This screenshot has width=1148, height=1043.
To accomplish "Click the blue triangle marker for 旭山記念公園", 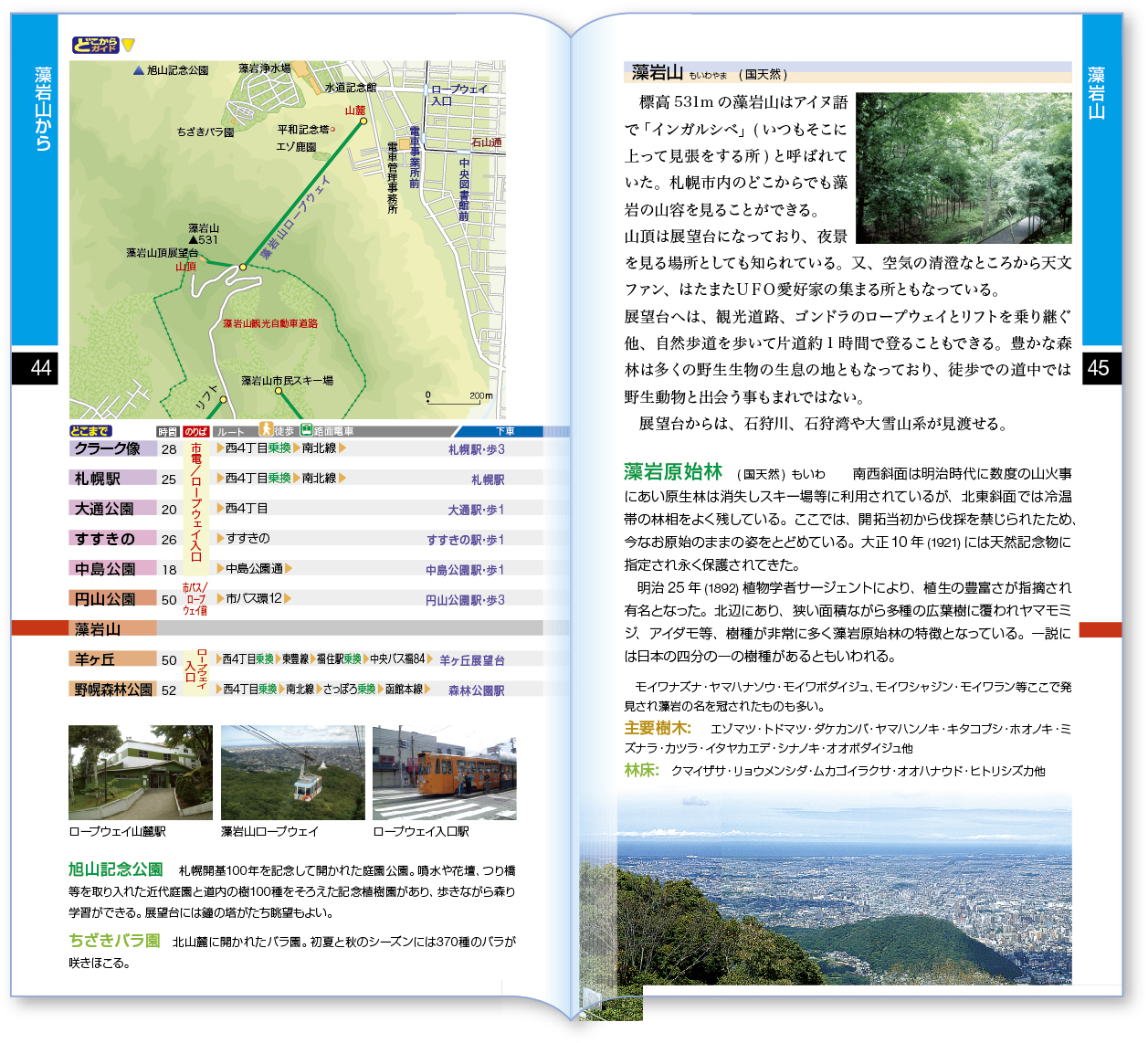I will click(139, 69).
